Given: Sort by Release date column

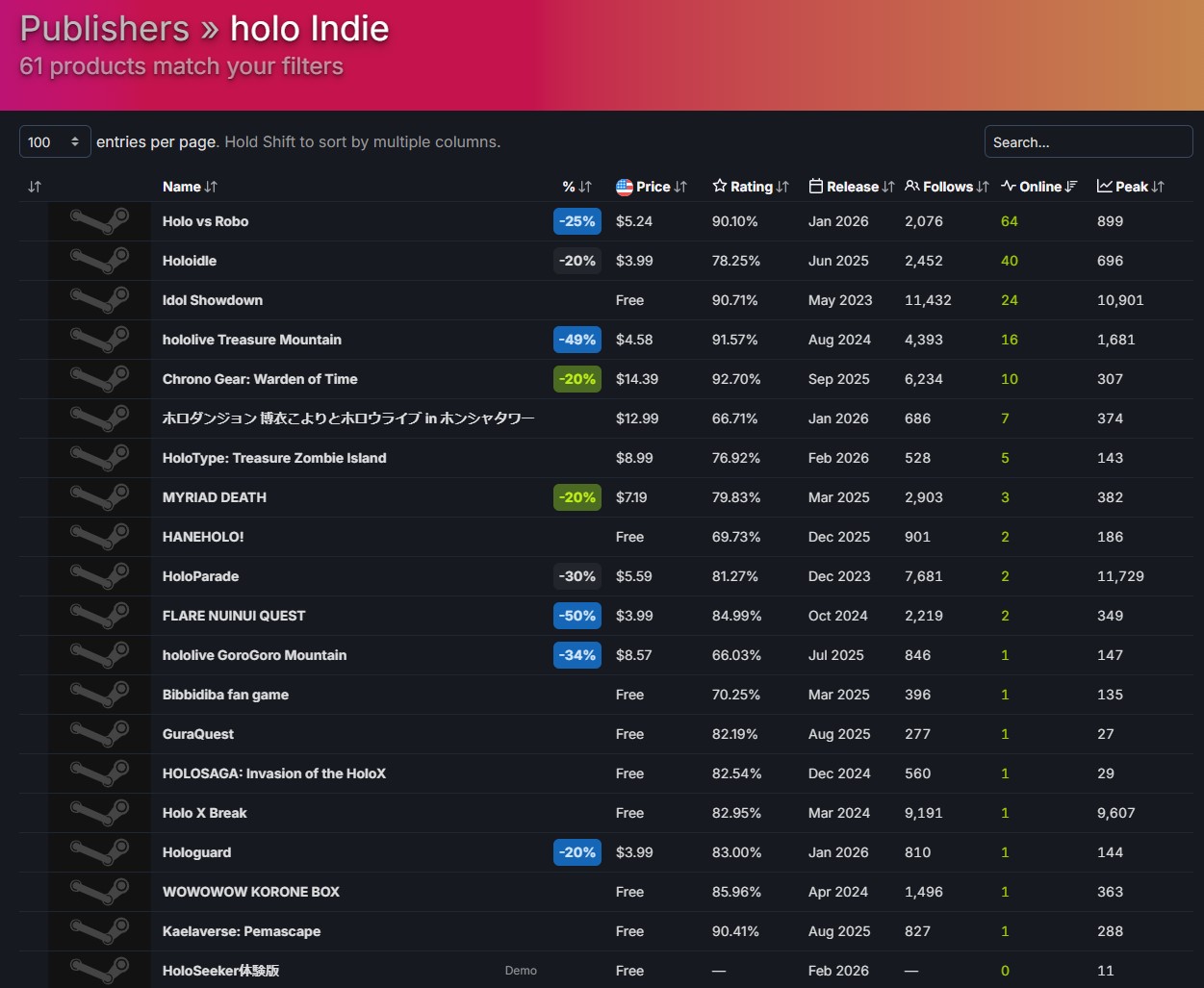Looking at the screenshot, I should [x=852, y=187].
